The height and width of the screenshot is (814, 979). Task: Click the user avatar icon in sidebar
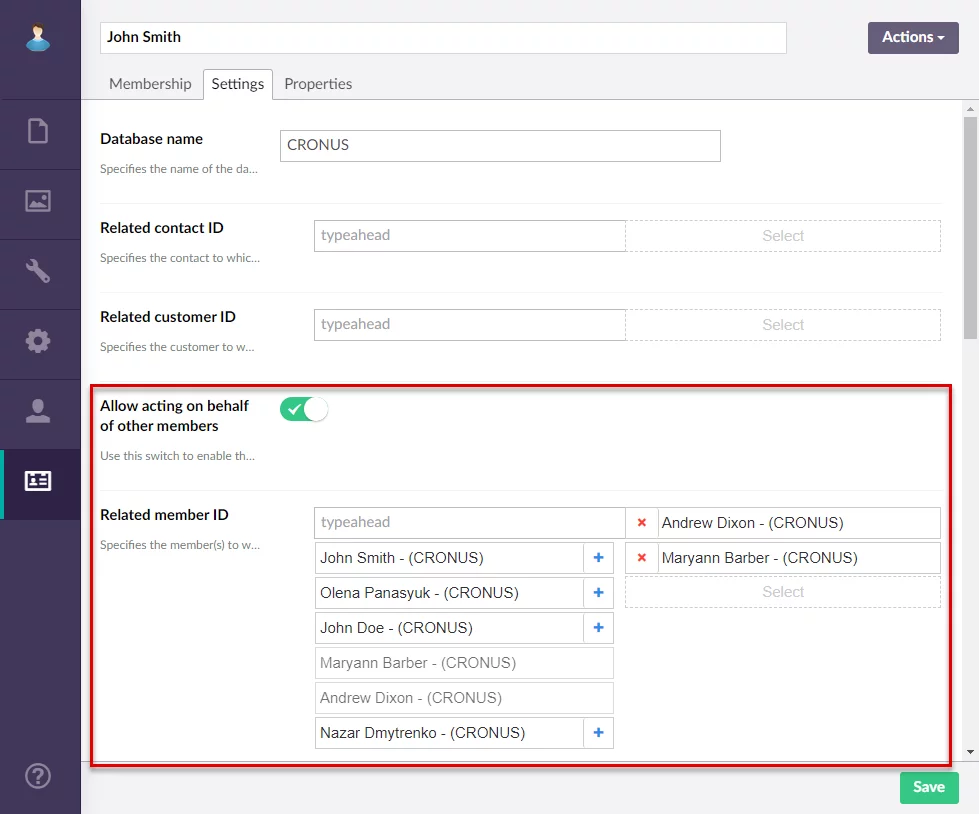[38, 38]
